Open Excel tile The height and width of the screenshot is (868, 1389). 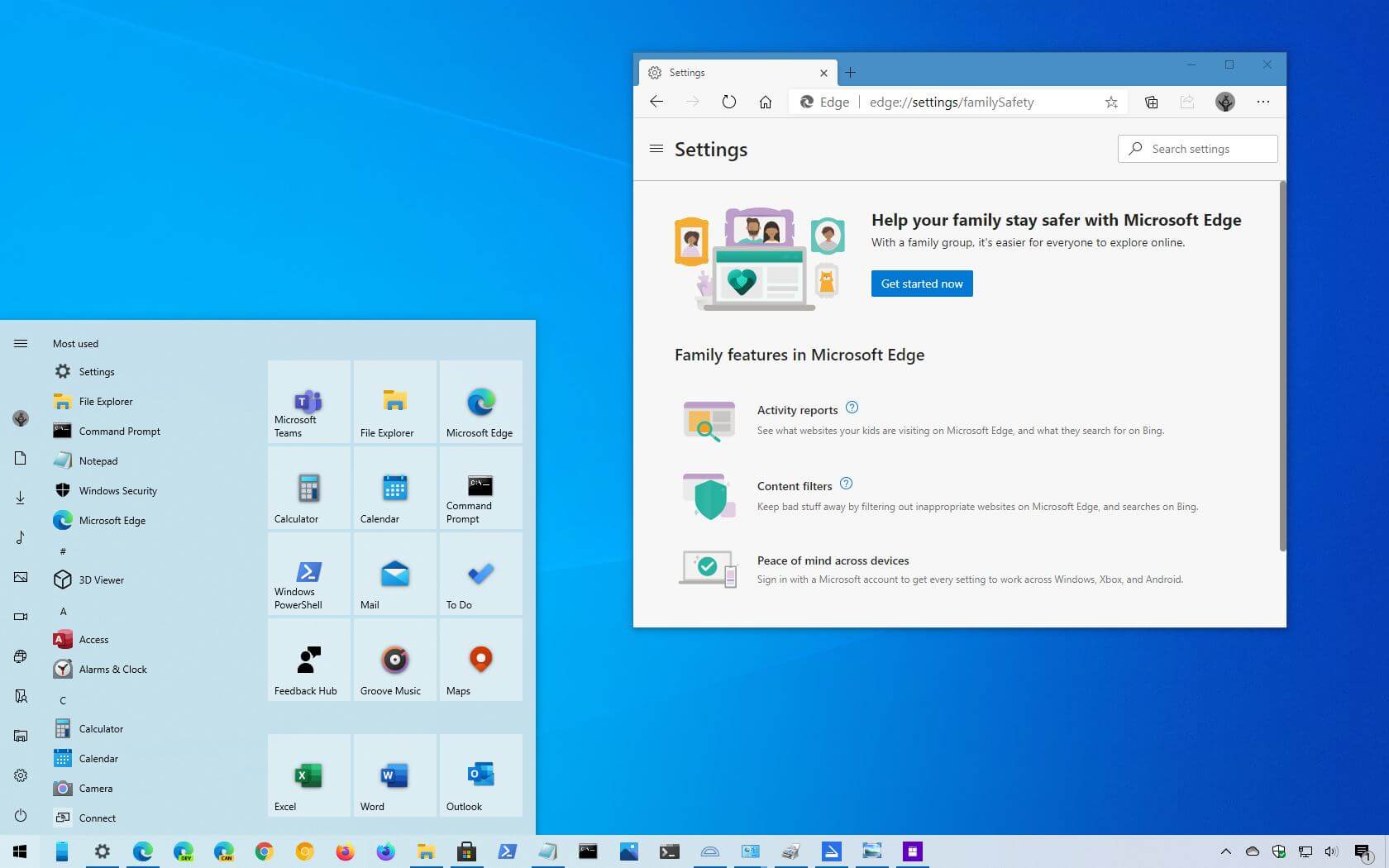309,775
